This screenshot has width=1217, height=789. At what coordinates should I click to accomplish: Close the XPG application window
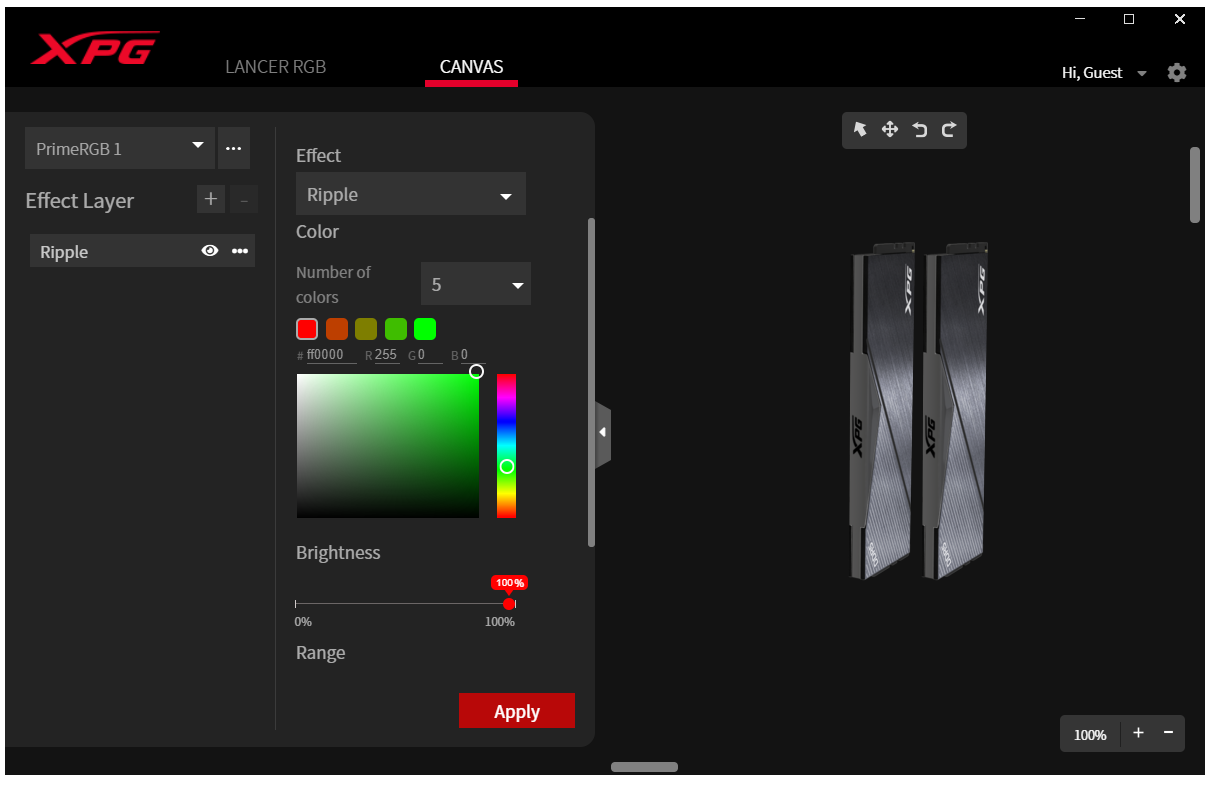point(1180,19)
